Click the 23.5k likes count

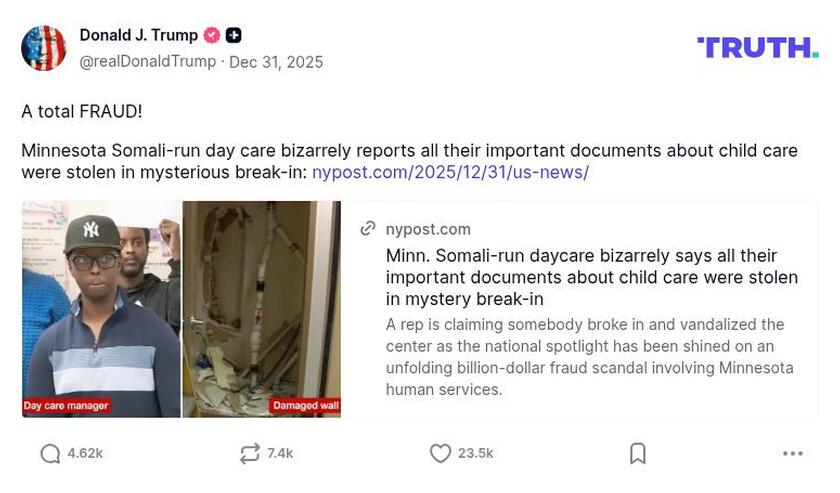click(475, 454)
